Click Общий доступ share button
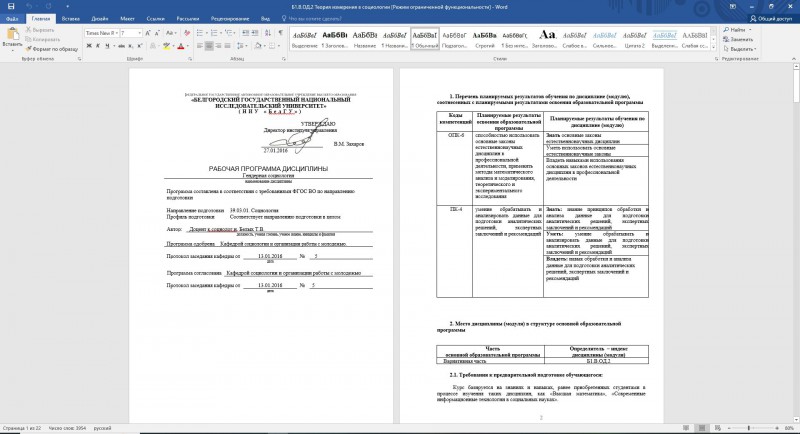Viewport: 800px width, 434px height. [x=771, y=19]
